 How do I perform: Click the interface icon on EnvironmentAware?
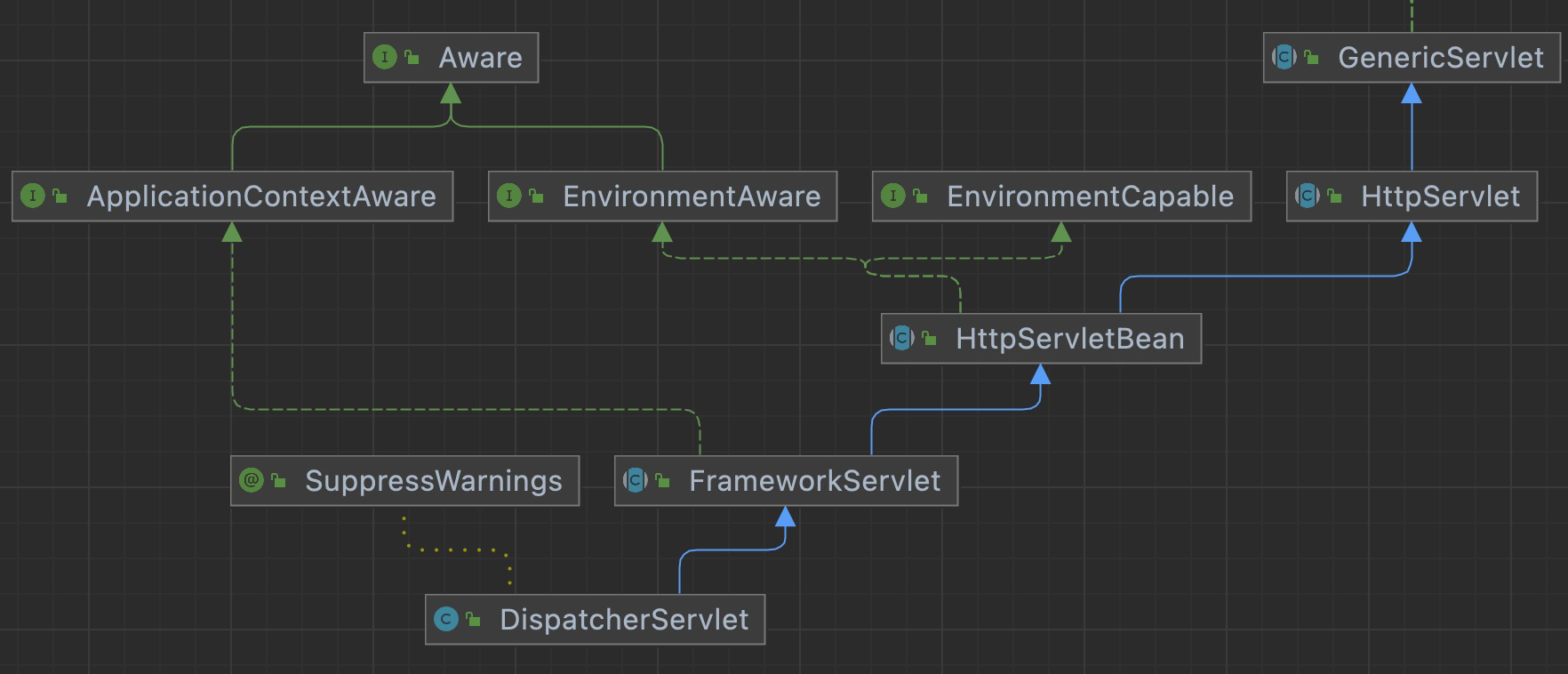[x=508, y=197]
